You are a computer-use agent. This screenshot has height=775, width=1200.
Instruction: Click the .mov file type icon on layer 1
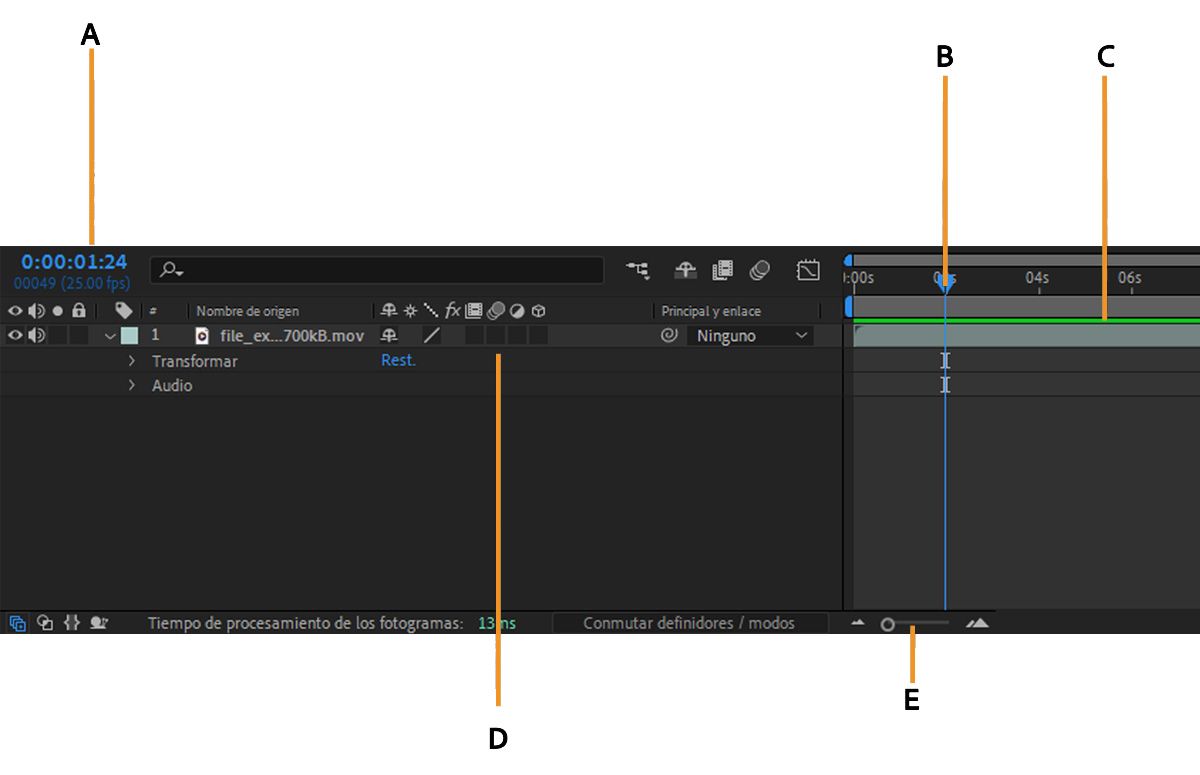(202, 336)
